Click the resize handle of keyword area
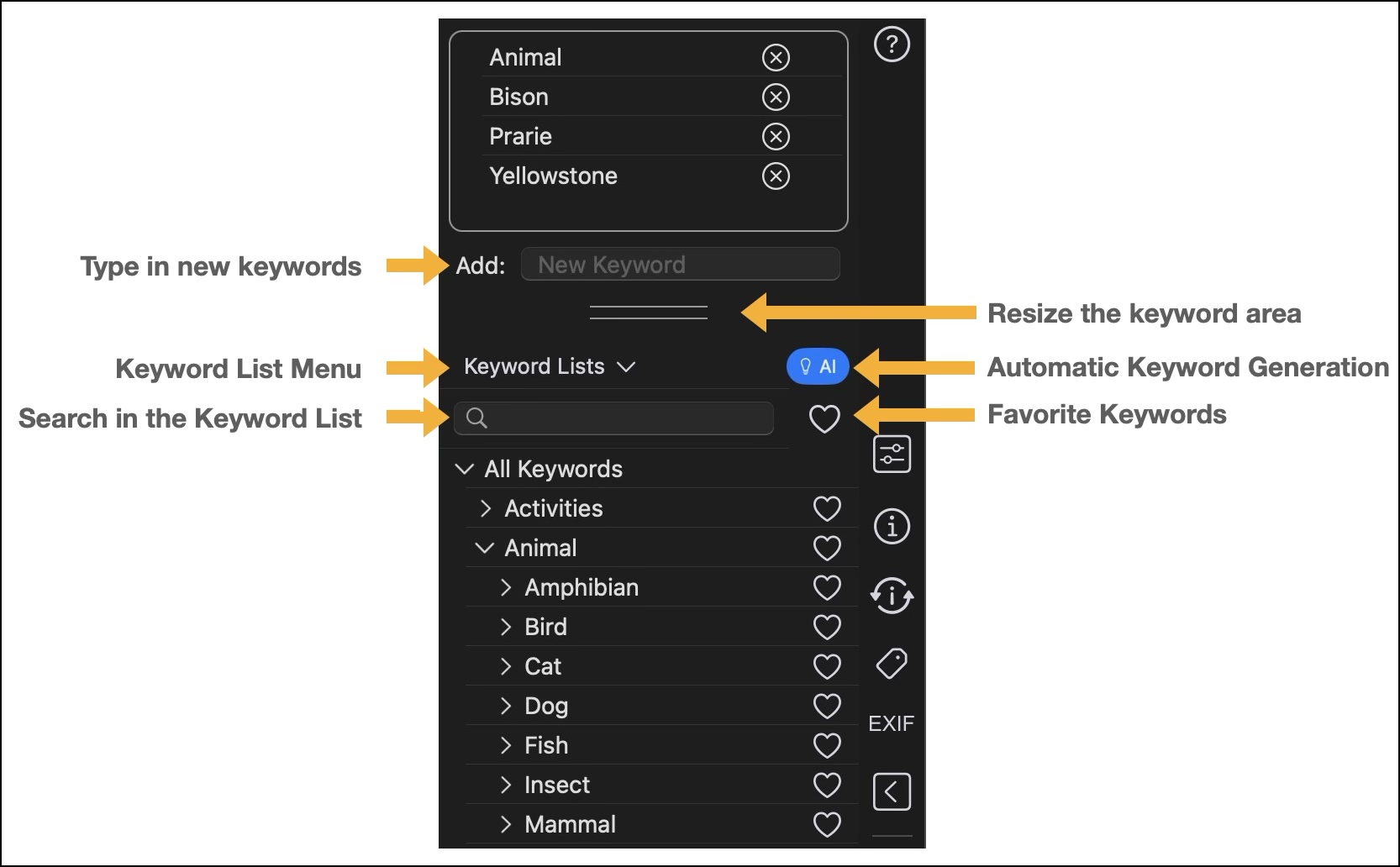 (x=648, y=313)
